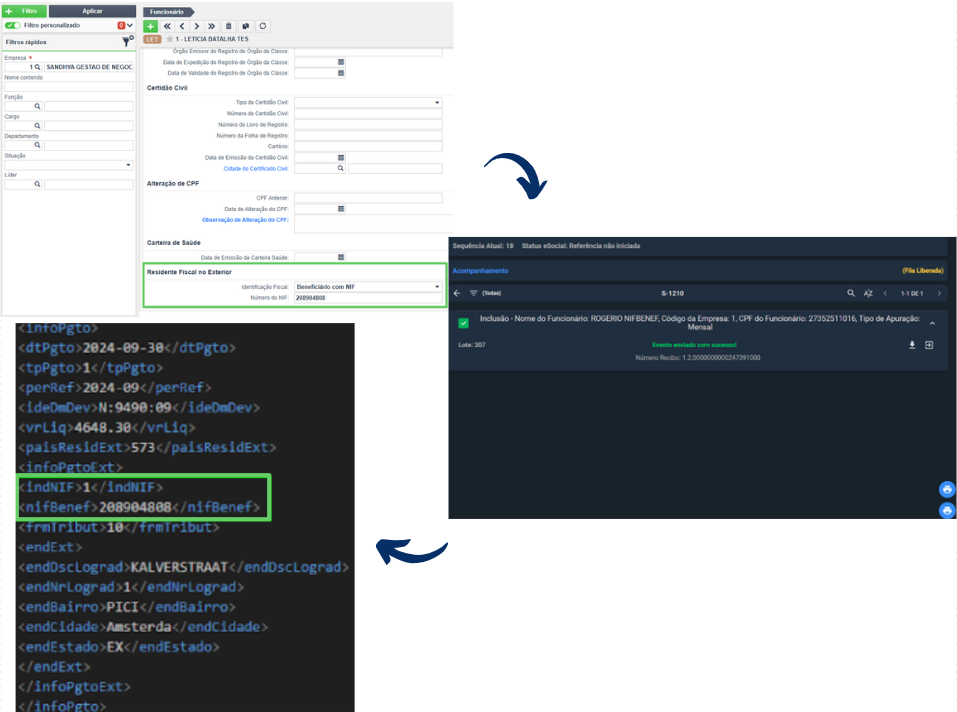
Task: Click the (Fila Liberada) status text
Action: coord(923,271)
